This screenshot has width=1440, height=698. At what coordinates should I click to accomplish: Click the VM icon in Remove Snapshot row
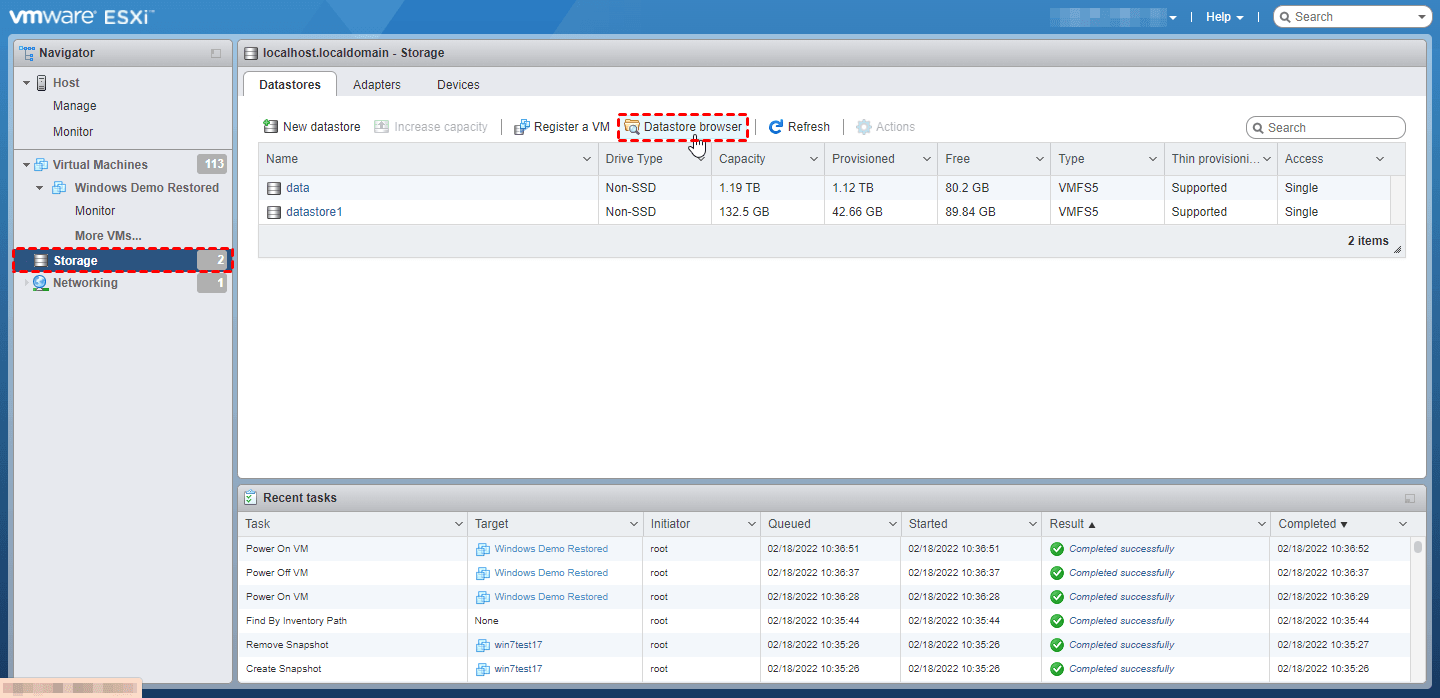[x=483, y=645]
